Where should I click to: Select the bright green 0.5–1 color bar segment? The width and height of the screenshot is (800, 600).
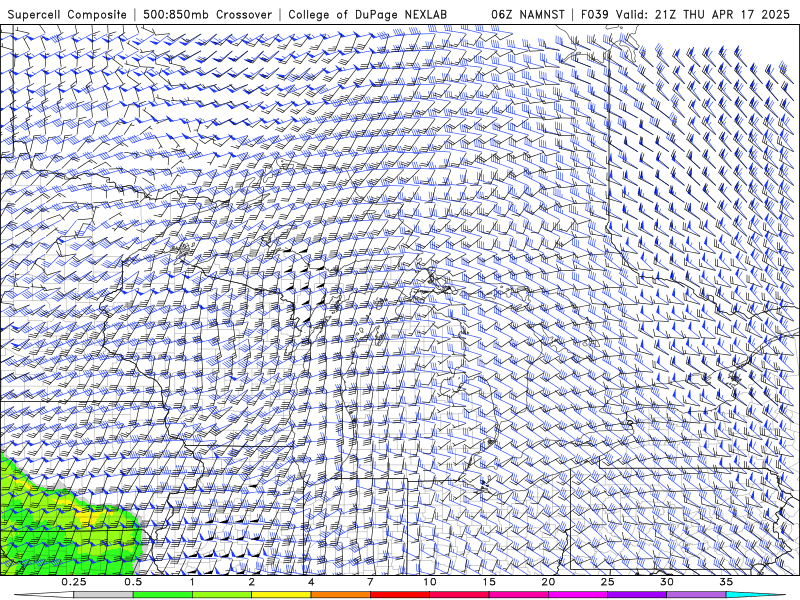(162, 595)
